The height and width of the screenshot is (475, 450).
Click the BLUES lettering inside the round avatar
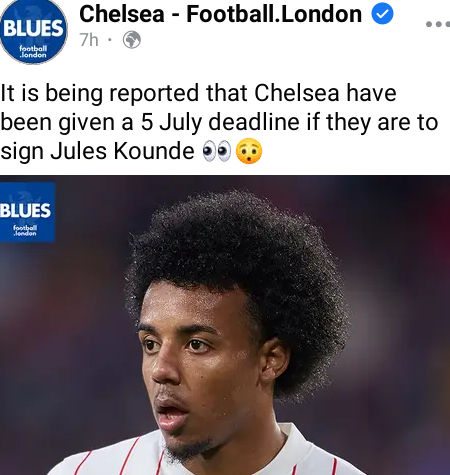coord(33,28)
